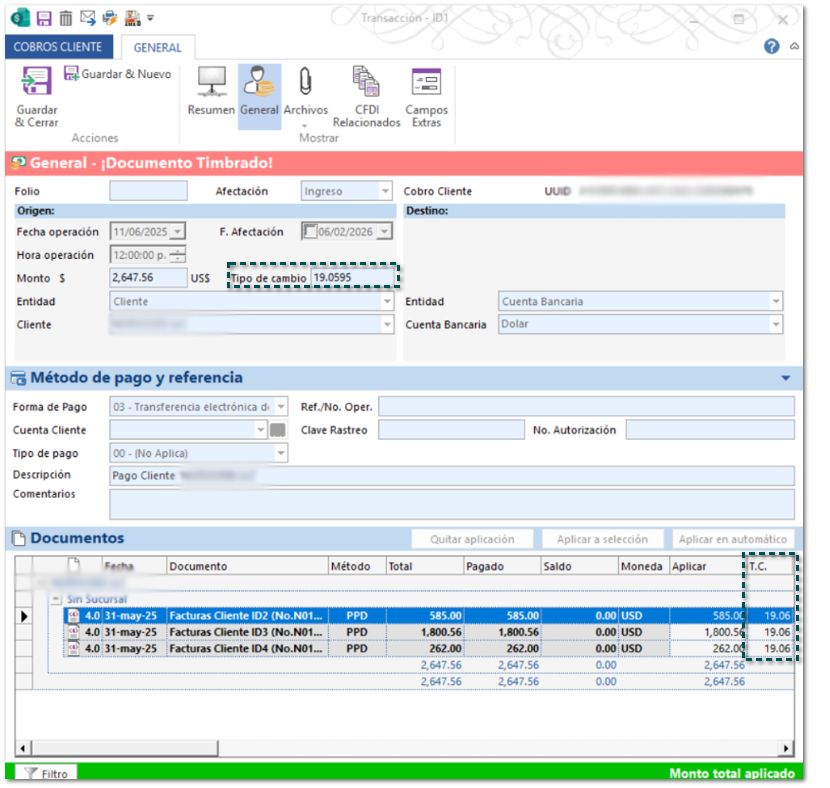Open the Forma de Pago dropdown
The image size is (830, 788).
pyautogui.click(x=280, y=407)
